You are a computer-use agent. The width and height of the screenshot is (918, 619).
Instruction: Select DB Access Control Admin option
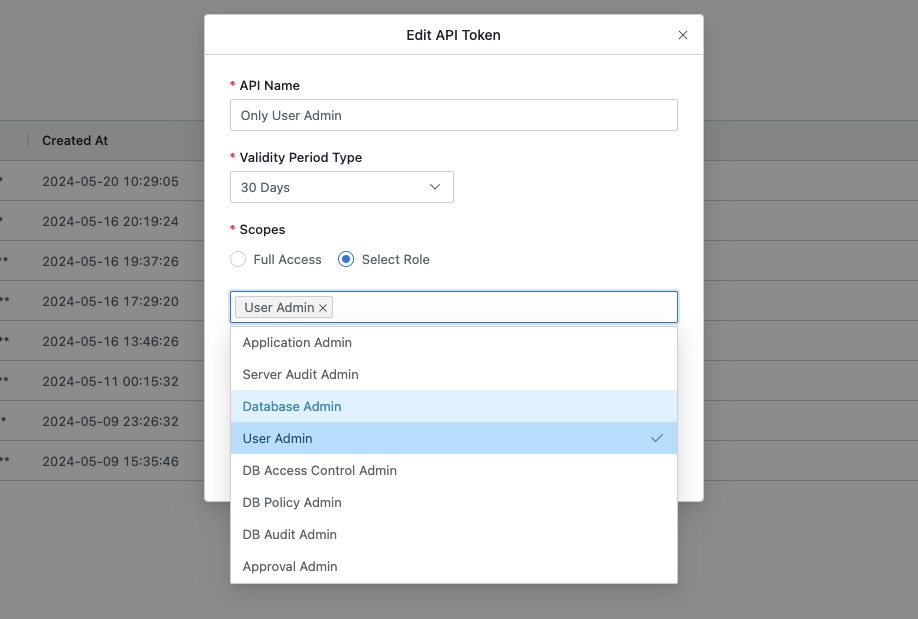(319, 470)
